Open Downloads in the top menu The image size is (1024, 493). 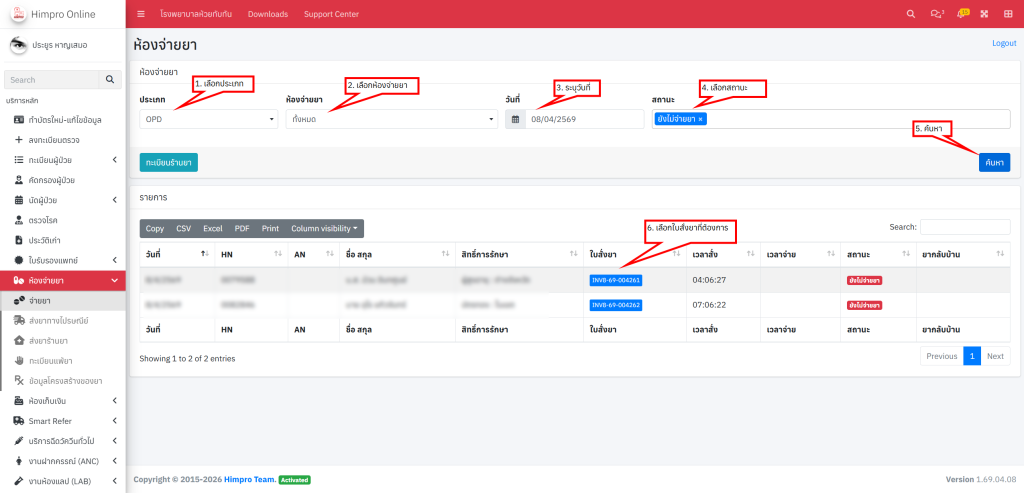tap(267, 14)
